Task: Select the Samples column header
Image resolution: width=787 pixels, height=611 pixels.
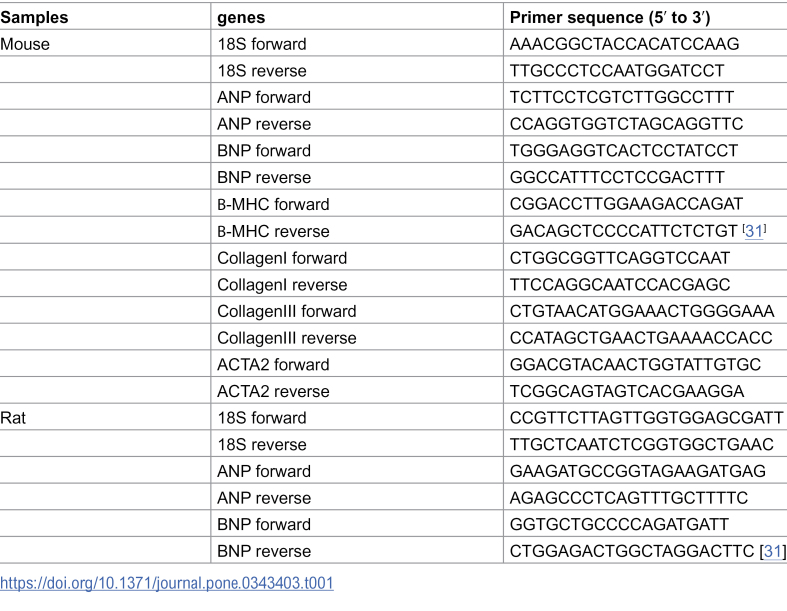Action: pos(34,18)
